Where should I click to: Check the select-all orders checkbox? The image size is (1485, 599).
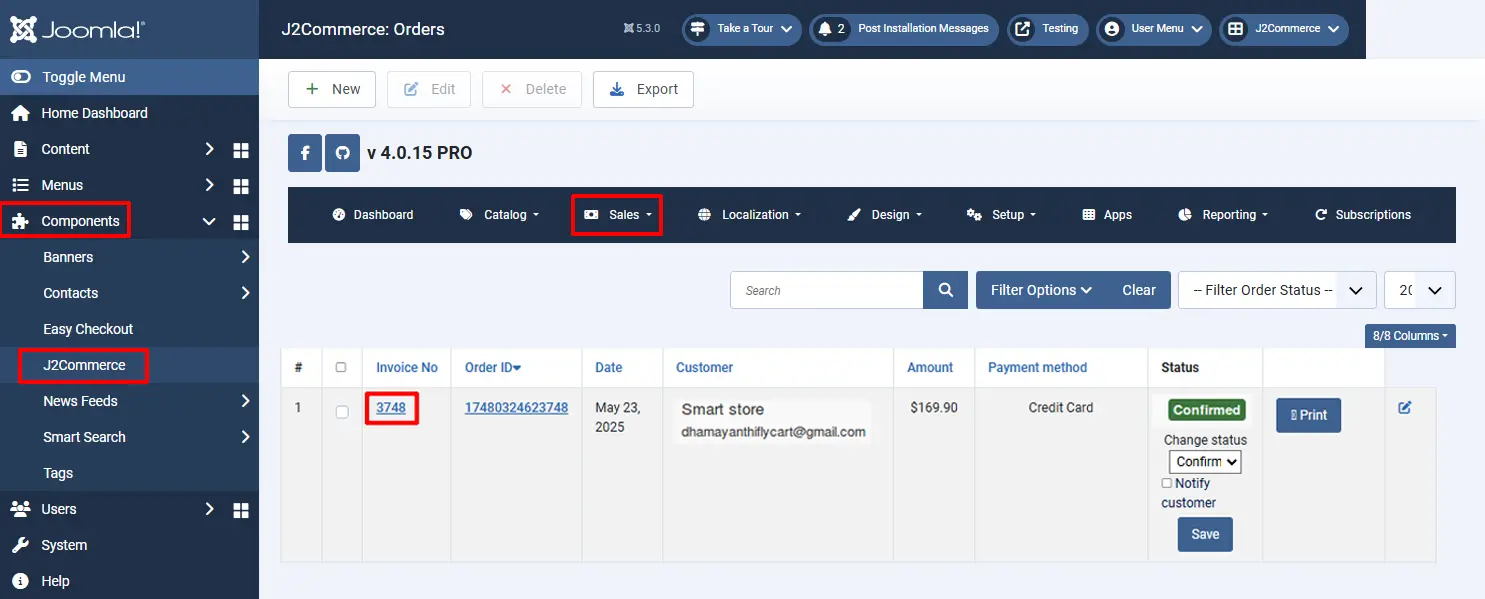pyautogui.click(x=341, y=367)
